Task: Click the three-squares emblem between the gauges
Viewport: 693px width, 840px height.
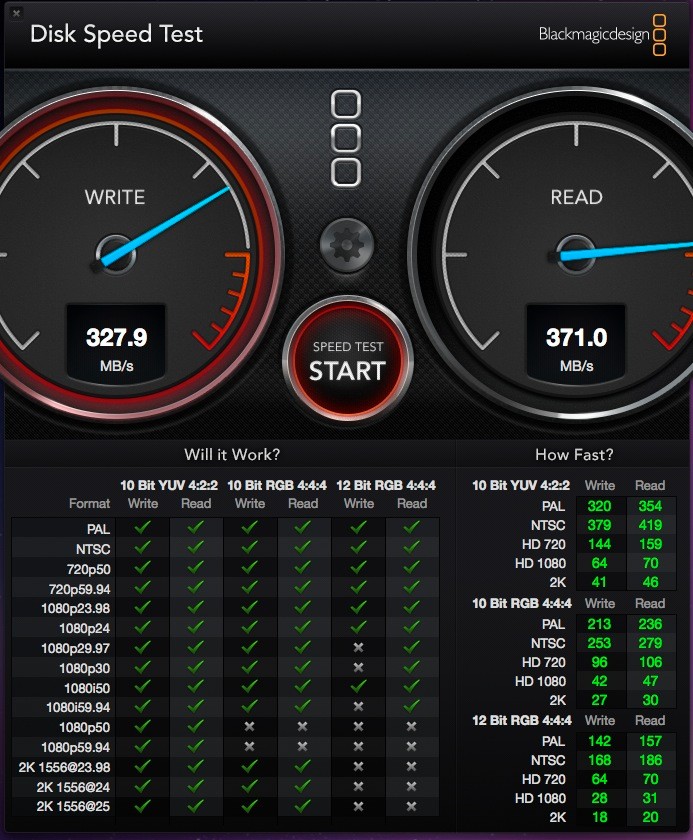Action: click(x=346, y=138)
